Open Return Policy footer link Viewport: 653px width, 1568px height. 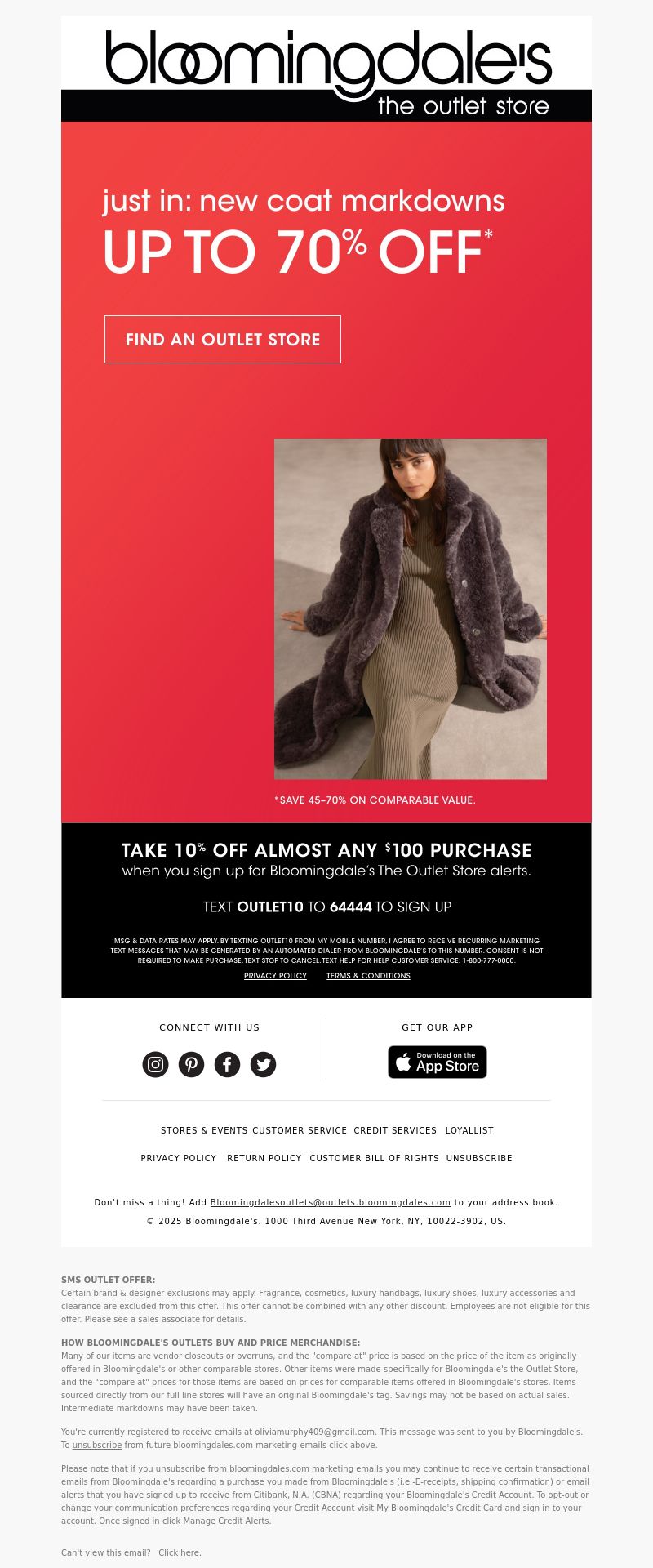[264, 1158]
